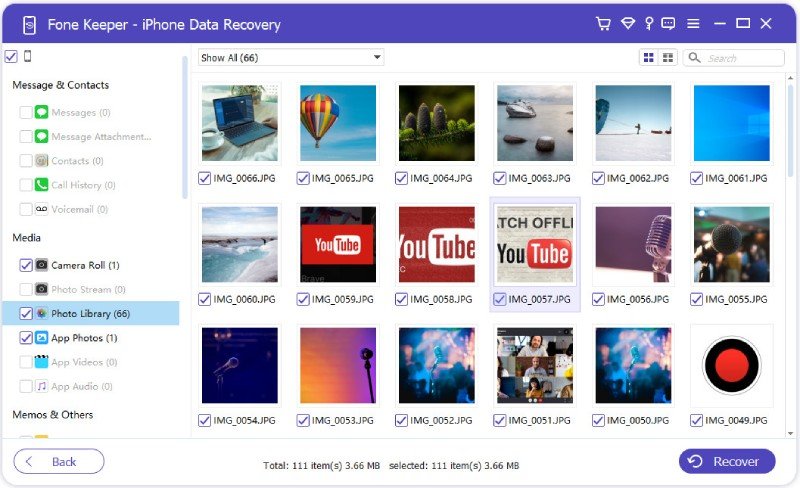Switch to large thumbnail grid view

(649, 58)
